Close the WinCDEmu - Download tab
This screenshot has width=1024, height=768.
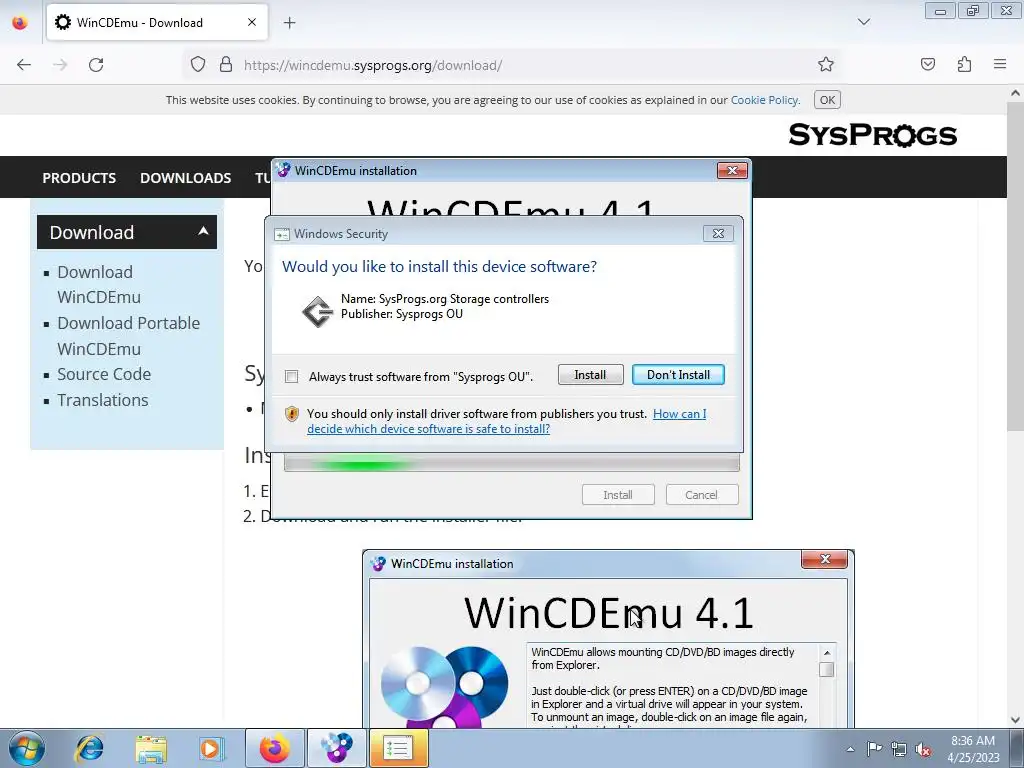[251, 22]
